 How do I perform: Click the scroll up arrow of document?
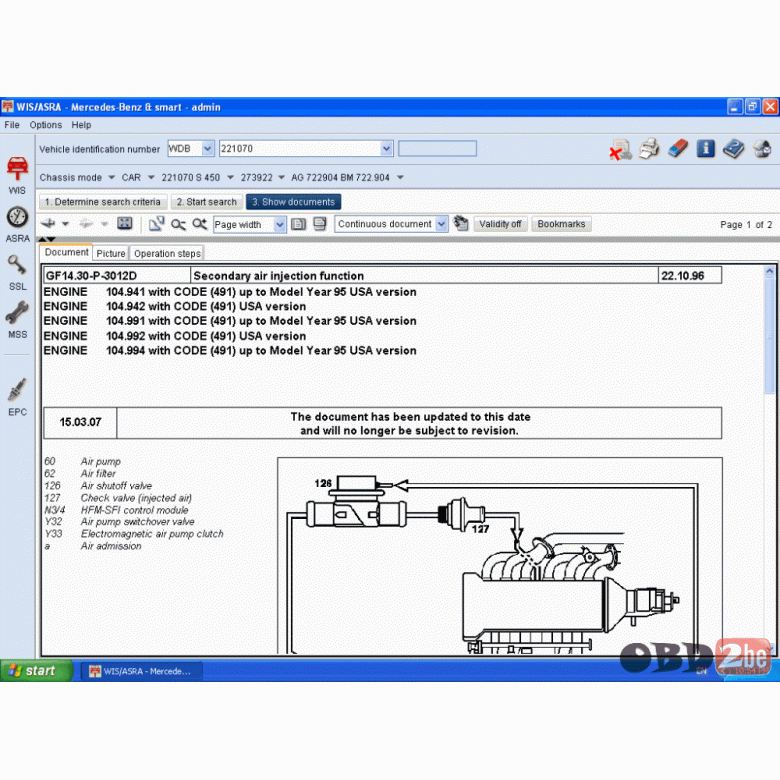769,272
